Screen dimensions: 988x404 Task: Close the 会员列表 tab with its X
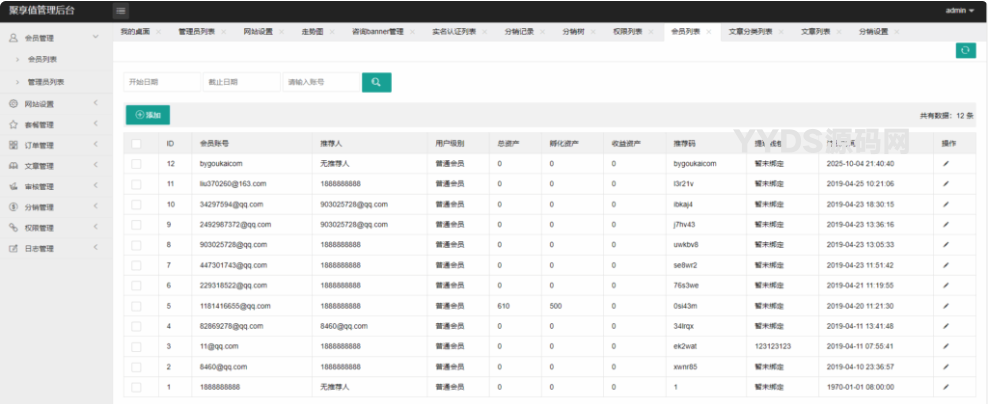click(x=709, y=32)
